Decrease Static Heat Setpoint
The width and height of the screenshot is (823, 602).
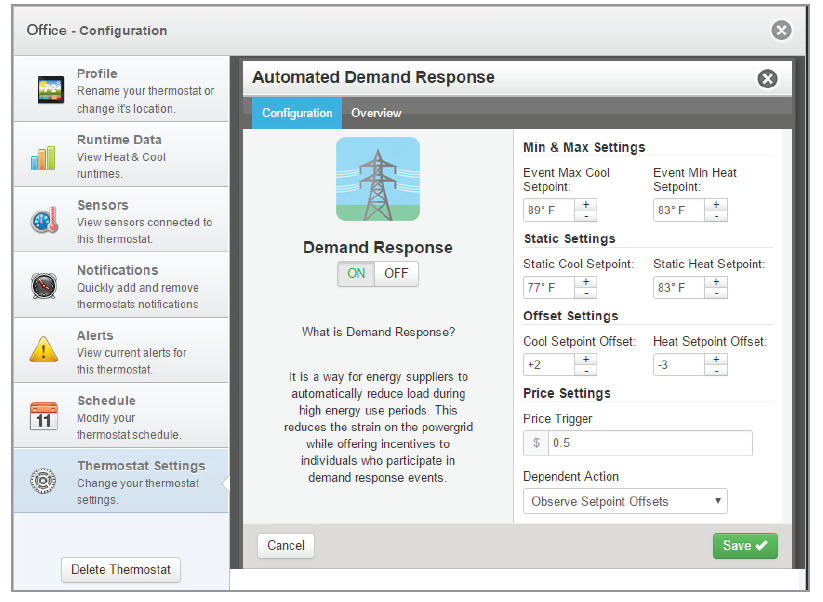point(716,293)
